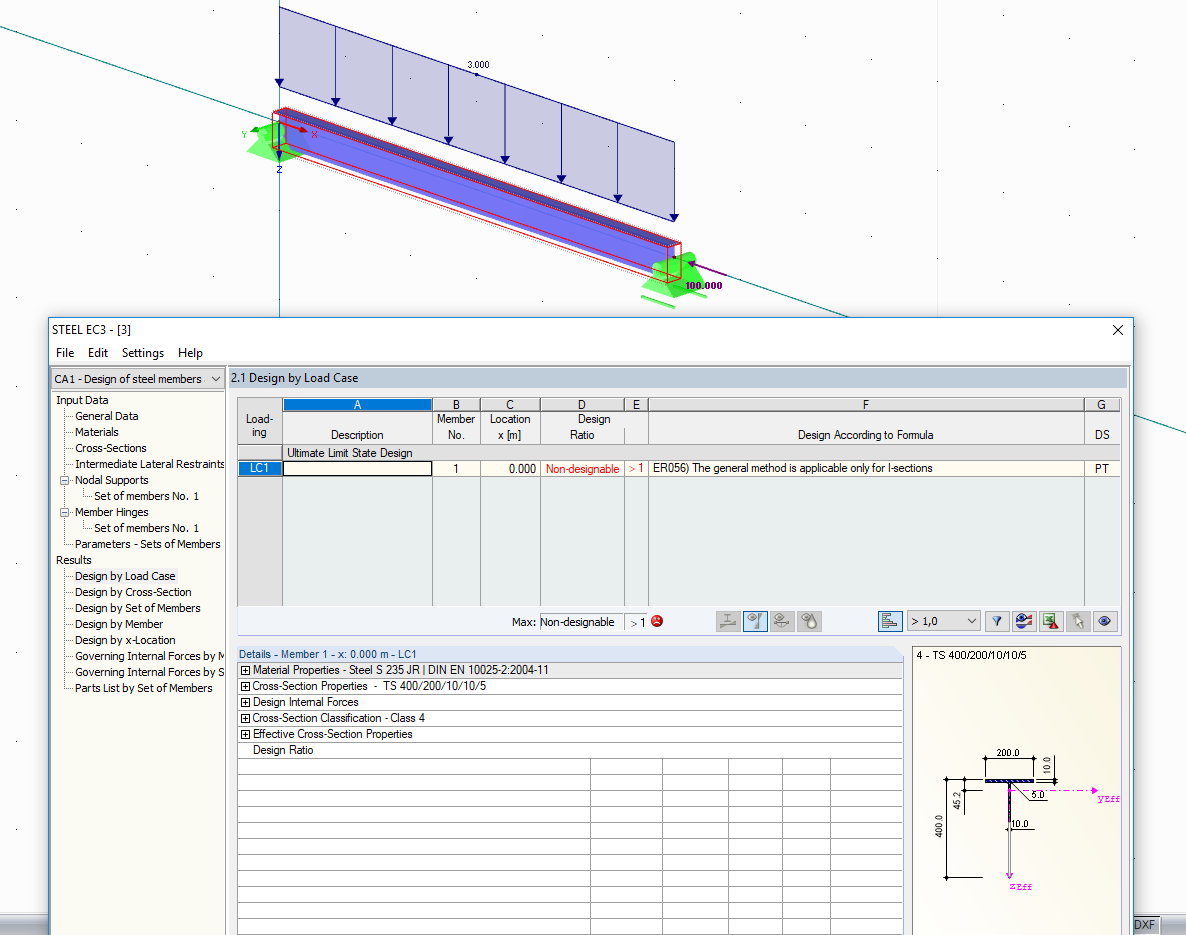Viewport: 1186px width, 935px height.
Task: Open Parts List by Set of Members
Action: click(x=144, y=688)
